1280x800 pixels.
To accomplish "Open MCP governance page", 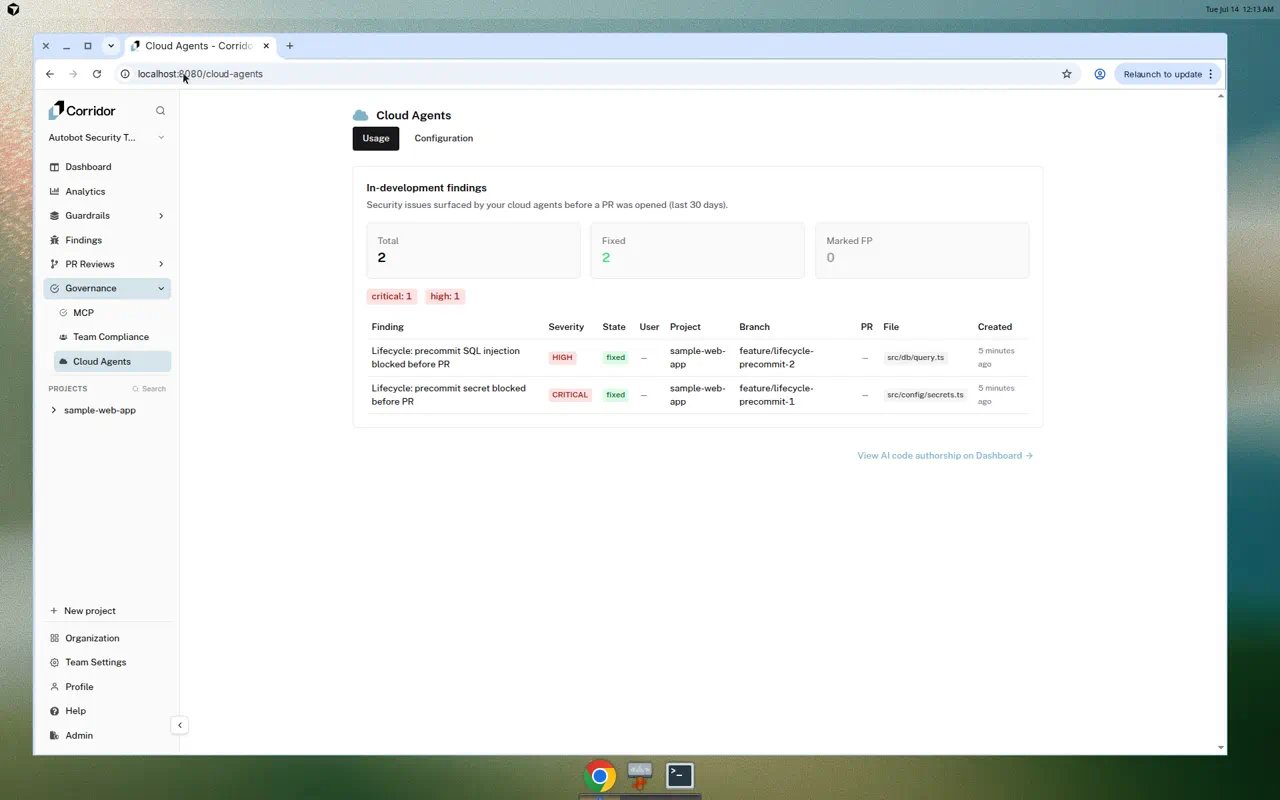I will (x=112, y=313).
